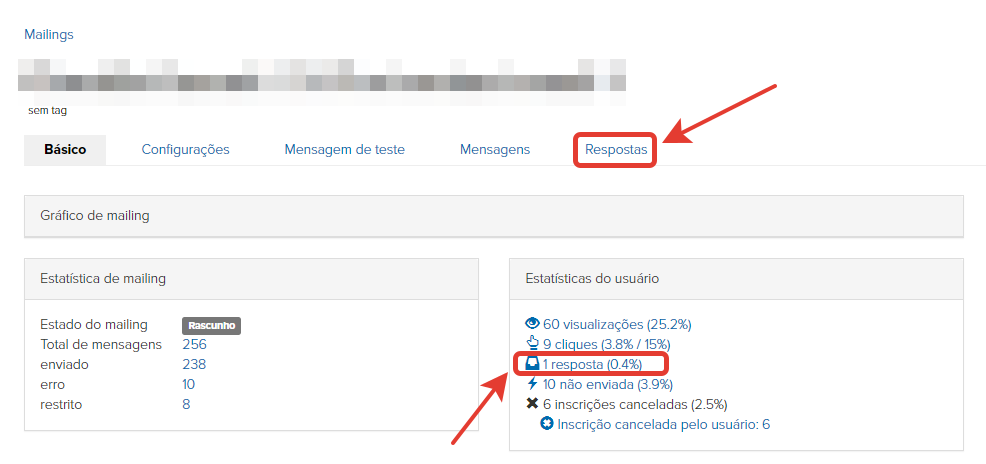Click the restrito count 8
Screen dimensions: 986x464
pyautogui.click(x=186, y=404)
